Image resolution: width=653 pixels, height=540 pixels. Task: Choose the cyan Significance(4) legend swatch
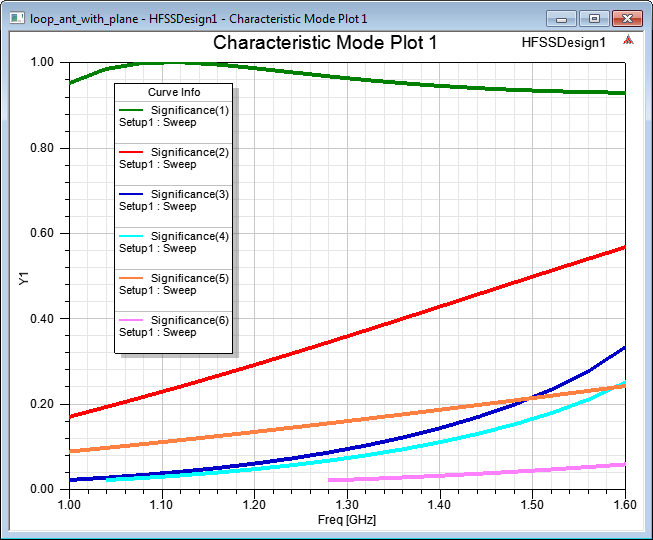tap(132, 236)
